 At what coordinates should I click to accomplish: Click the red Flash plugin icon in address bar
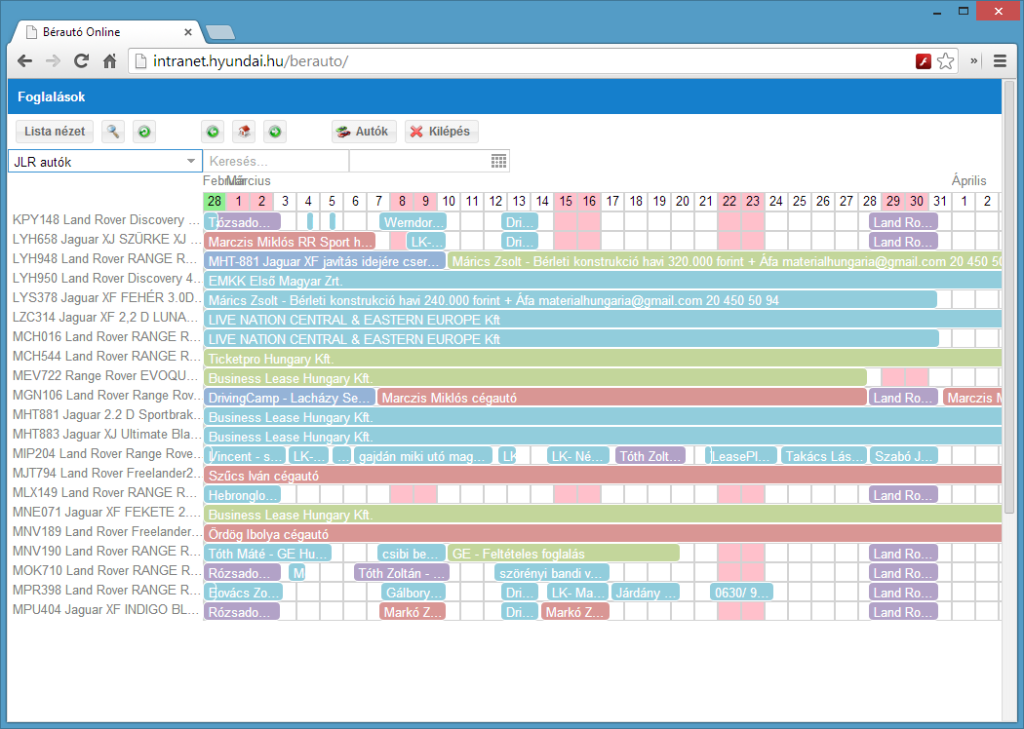(923, 61)
